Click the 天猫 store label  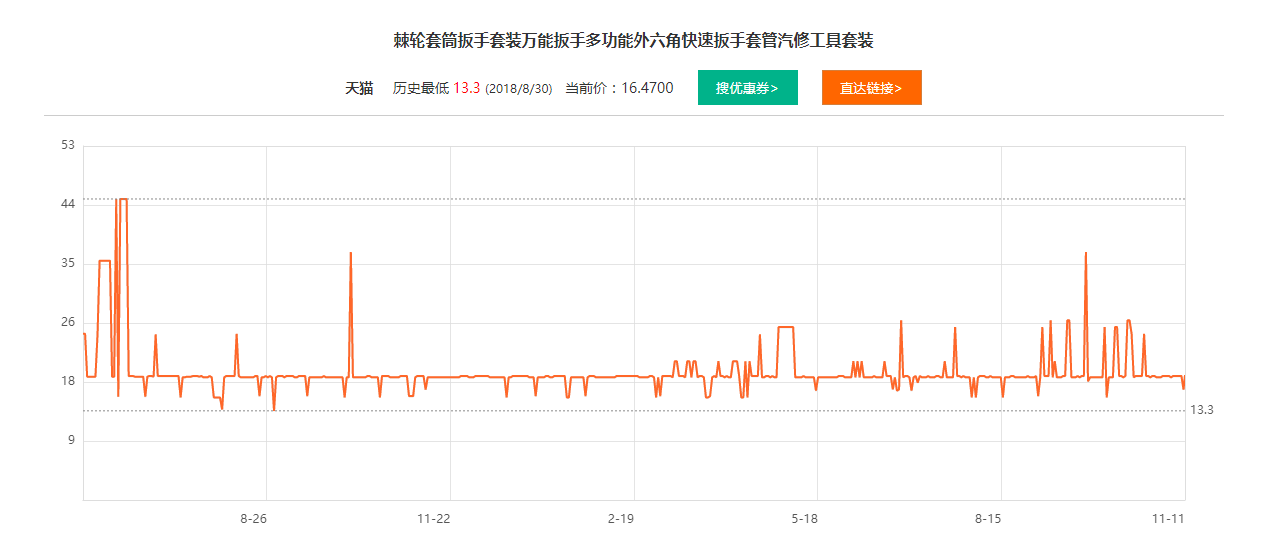point(359,88)
